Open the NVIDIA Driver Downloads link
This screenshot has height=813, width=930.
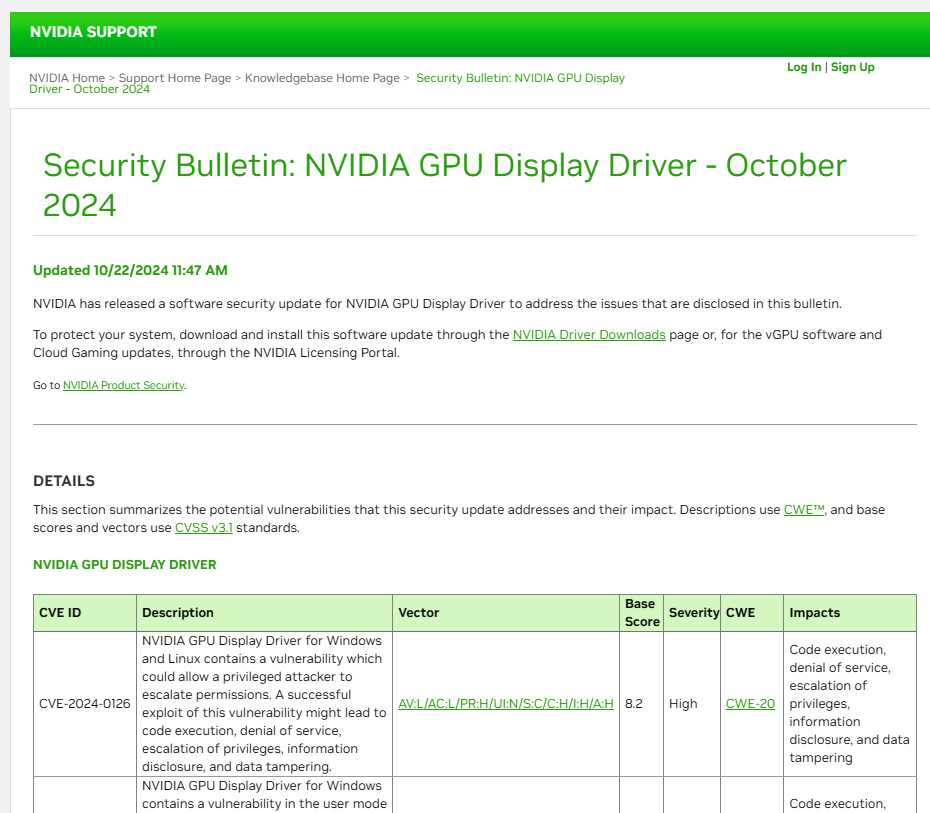point(589,334)
